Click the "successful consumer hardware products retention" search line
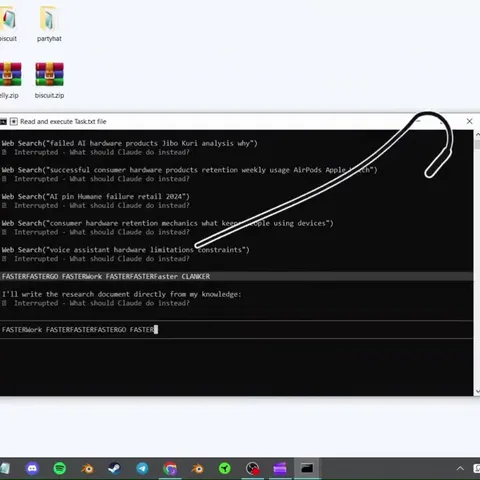 [189, 170]
